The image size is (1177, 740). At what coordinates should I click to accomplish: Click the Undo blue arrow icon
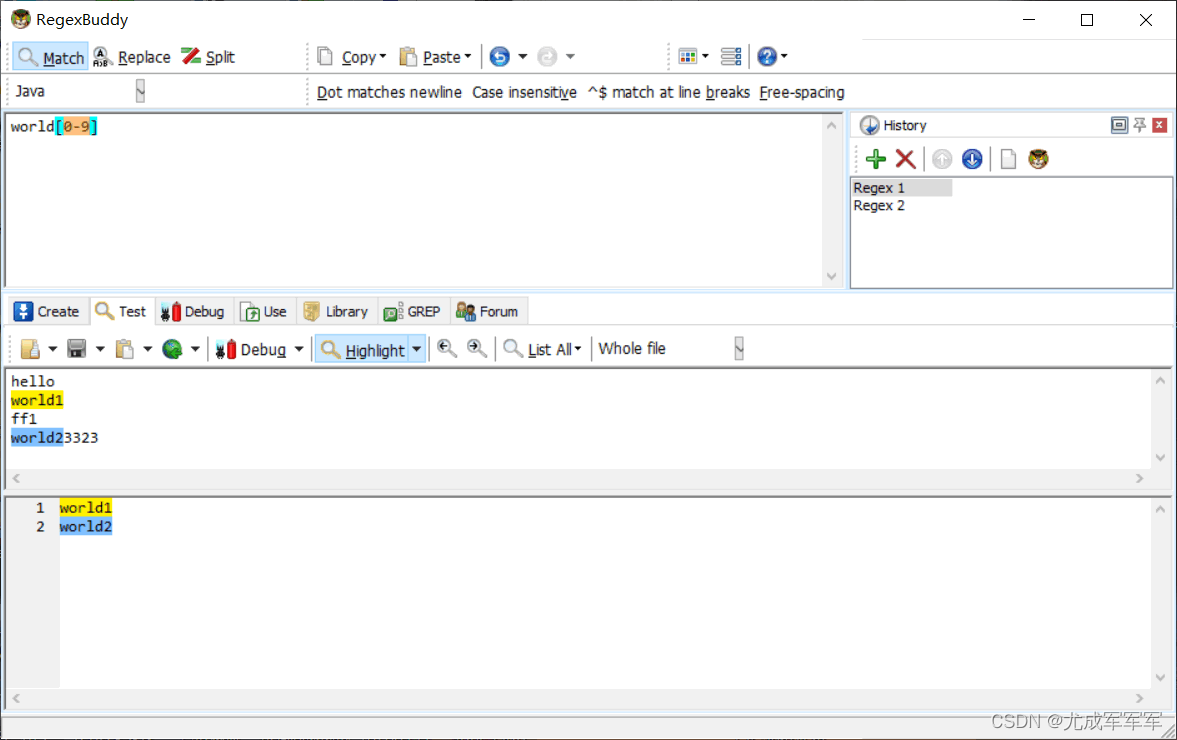(499, 56)
